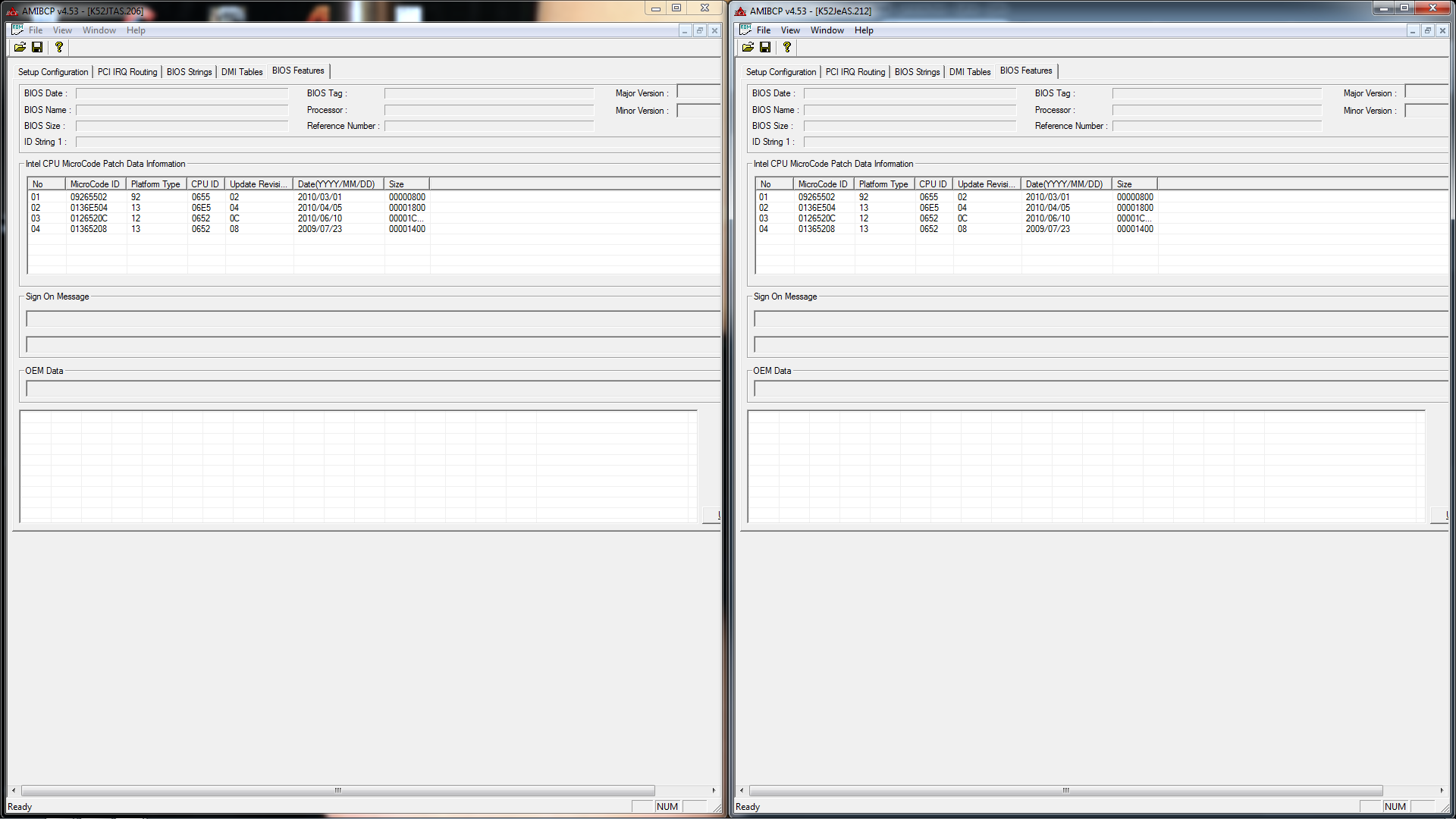Open View menu in left K52JTAS.206 window
Screen dimensions: 1456x819
[62, 30]
